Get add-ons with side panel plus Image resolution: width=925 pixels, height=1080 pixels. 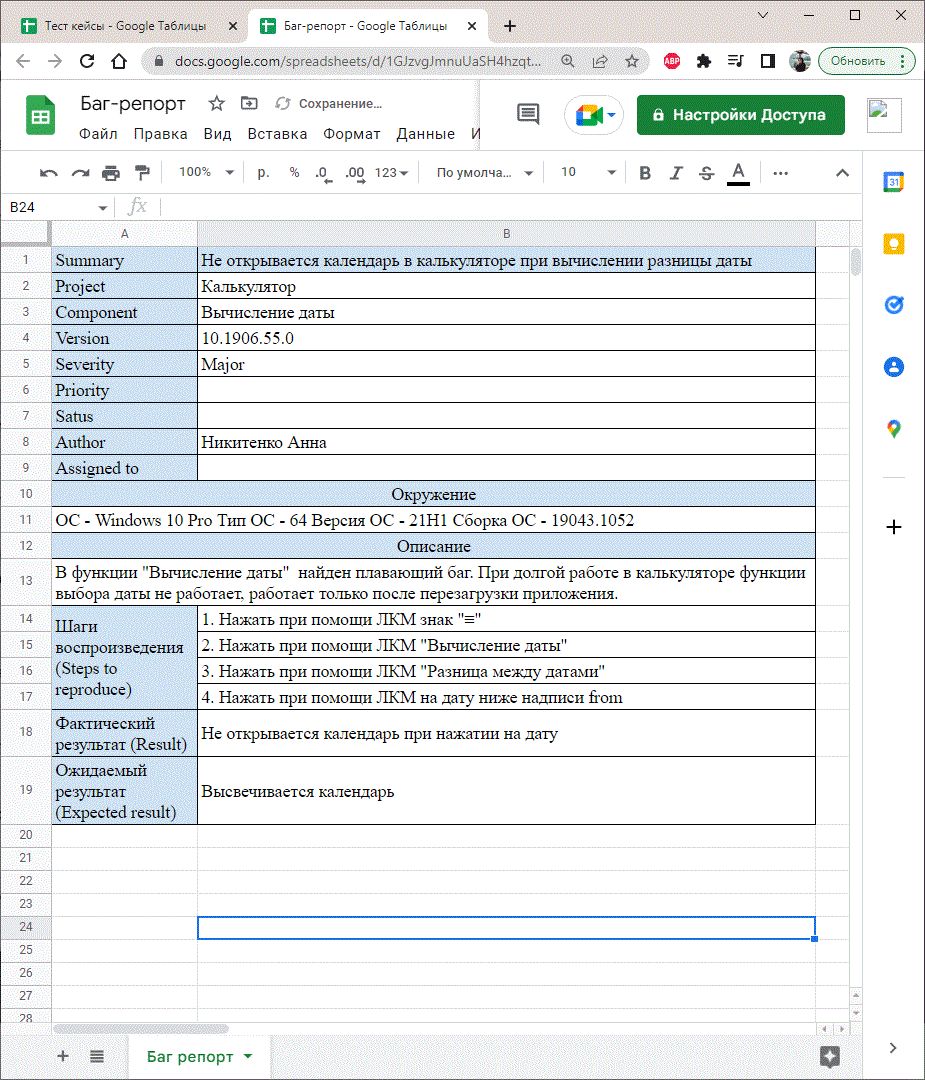coord(893,527)
